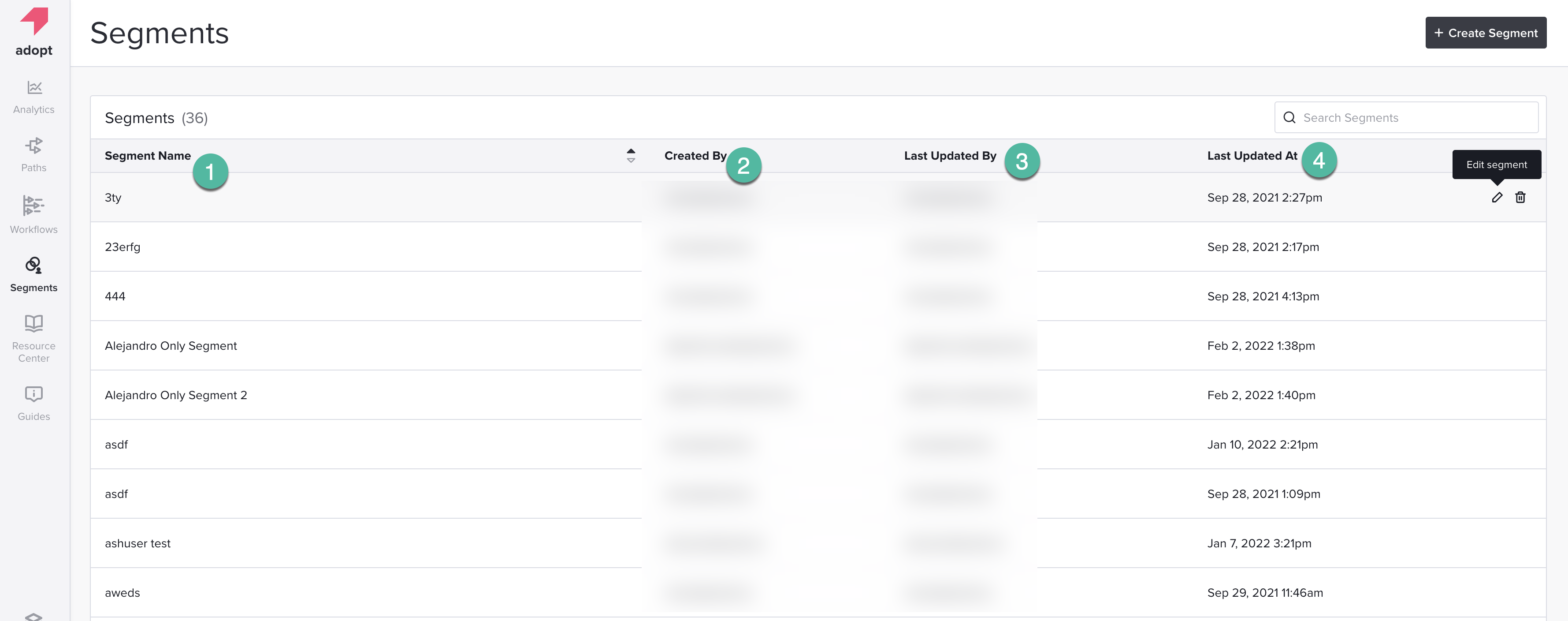The width and height of the screenshot is (1568, 621).
Task: Select the ashuser test segment
Action: (818, 542)
